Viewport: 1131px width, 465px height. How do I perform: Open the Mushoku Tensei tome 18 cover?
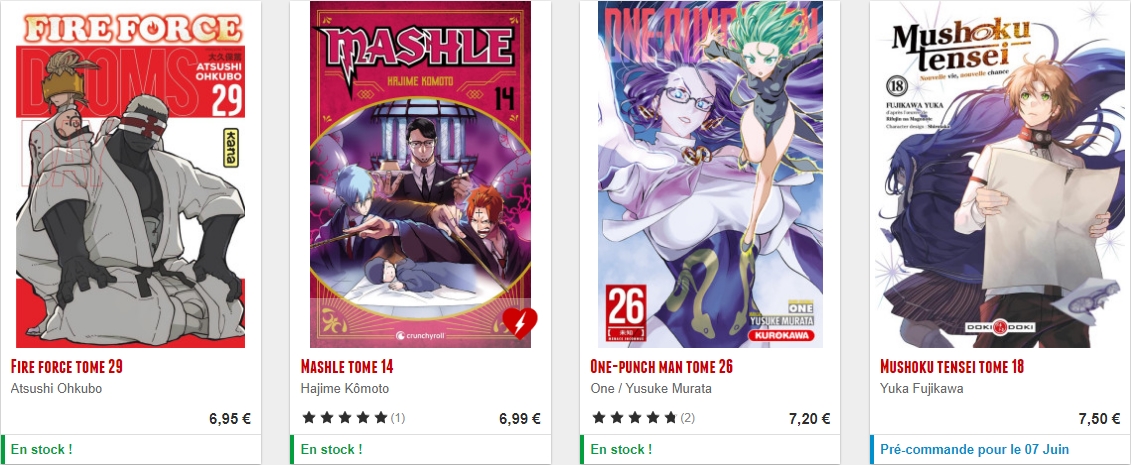(x=1000, y=174)
